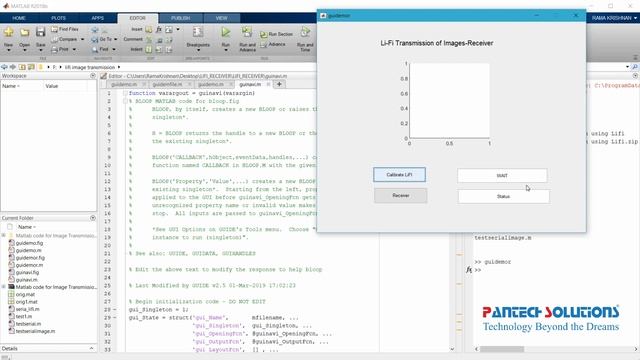The height and width of the screenshot is (360, 640).
Task: Open the New dropdown arrow
Action: 8,50
